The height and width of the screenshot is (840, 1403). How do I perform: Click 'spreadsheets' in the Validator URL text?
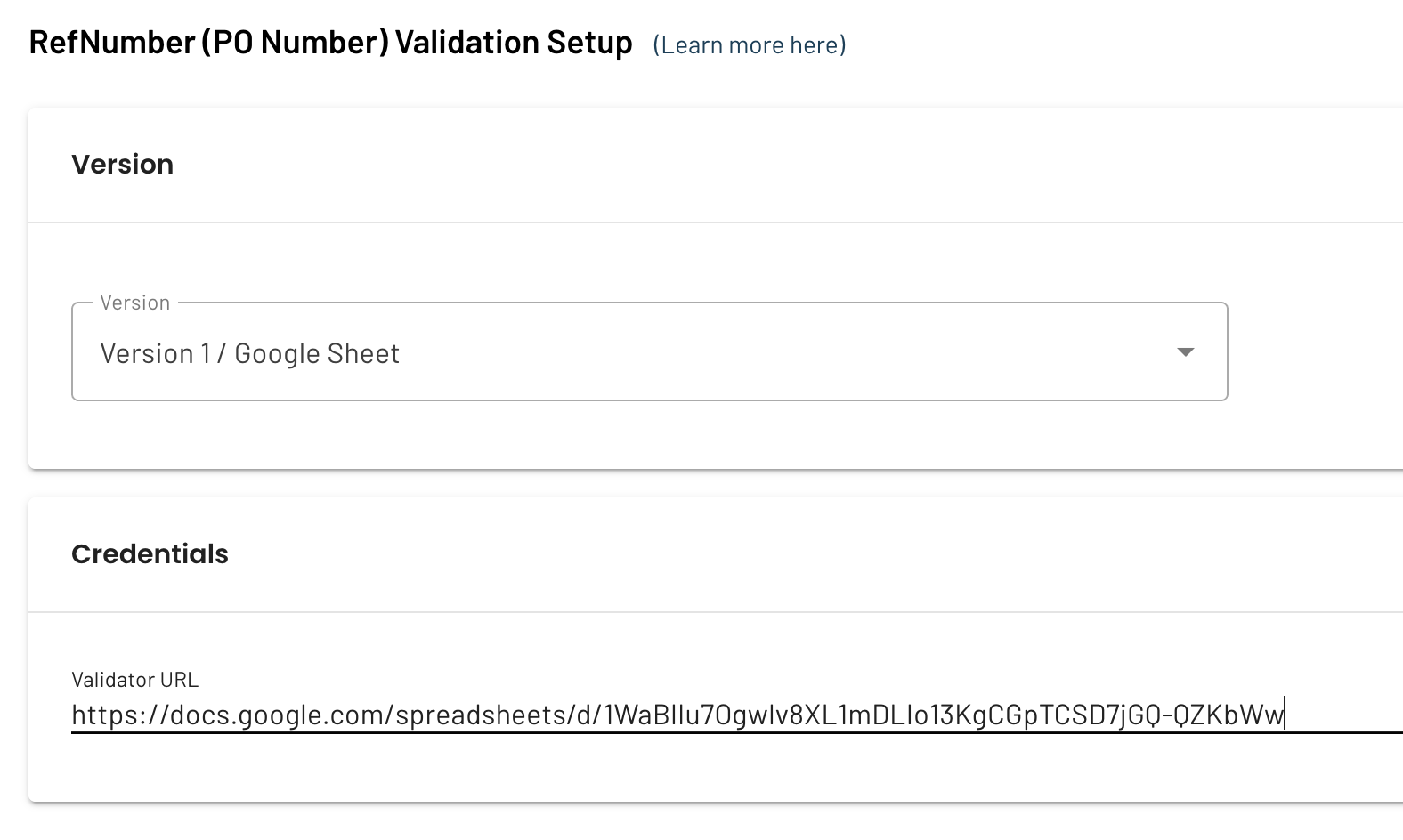pos(482,715)
